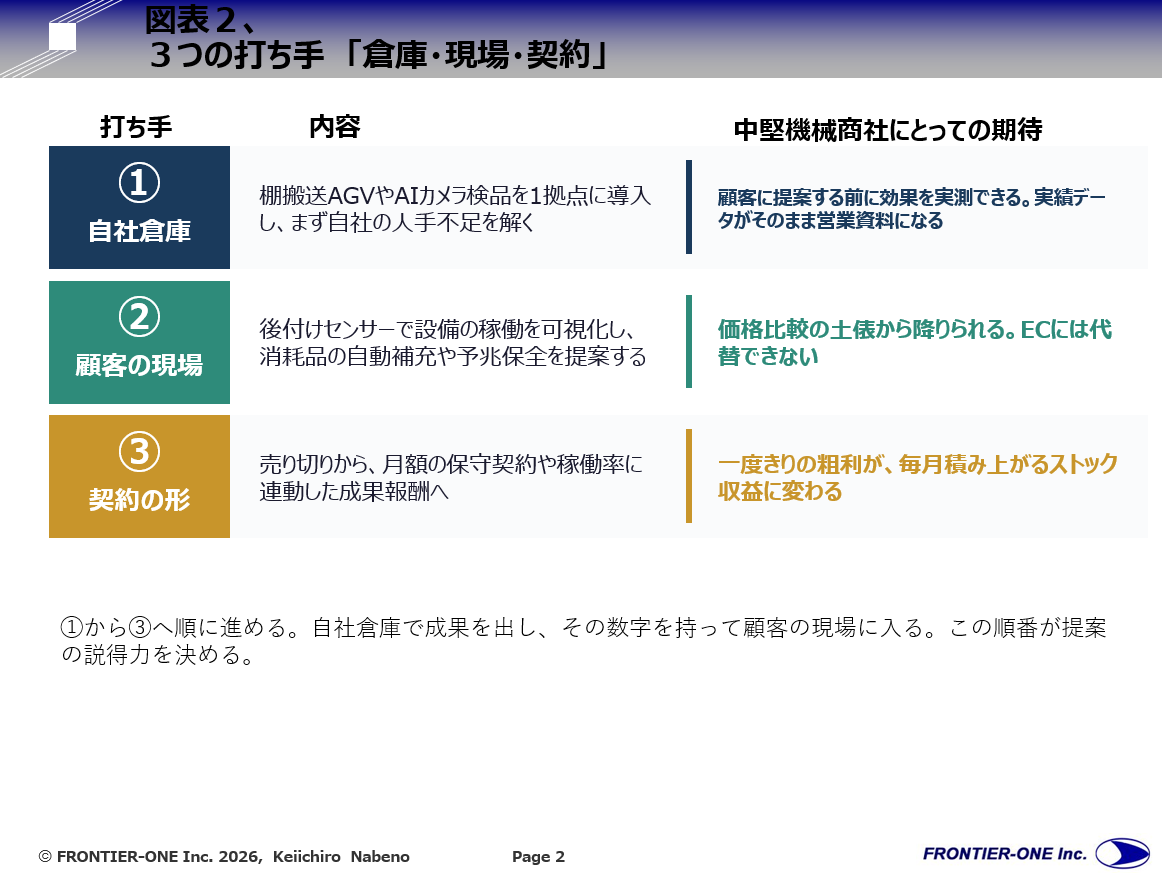Select the 自社倉庫 label in navy box
This screenshot has width=1162, height=873.
(x=139, y=231)
